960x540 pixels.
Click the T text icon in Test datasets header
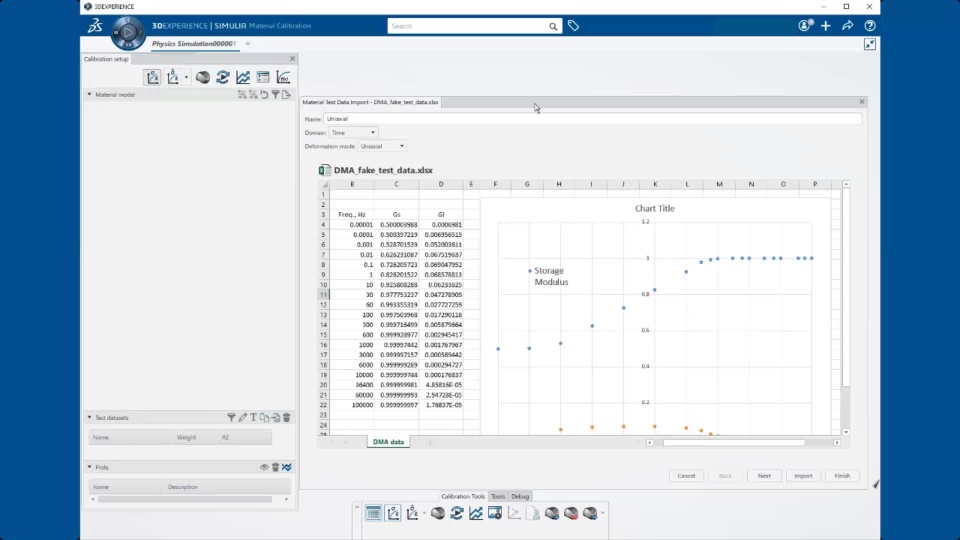(x=253, y=418)
